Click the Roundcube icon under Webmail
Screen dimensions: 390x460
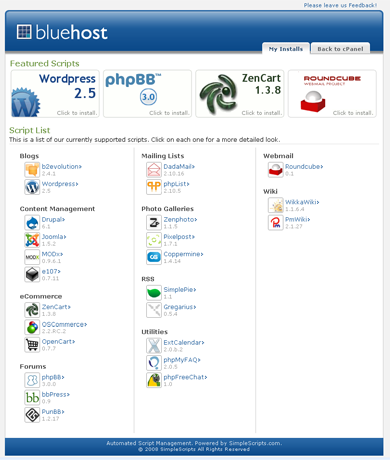click(276, 170)
